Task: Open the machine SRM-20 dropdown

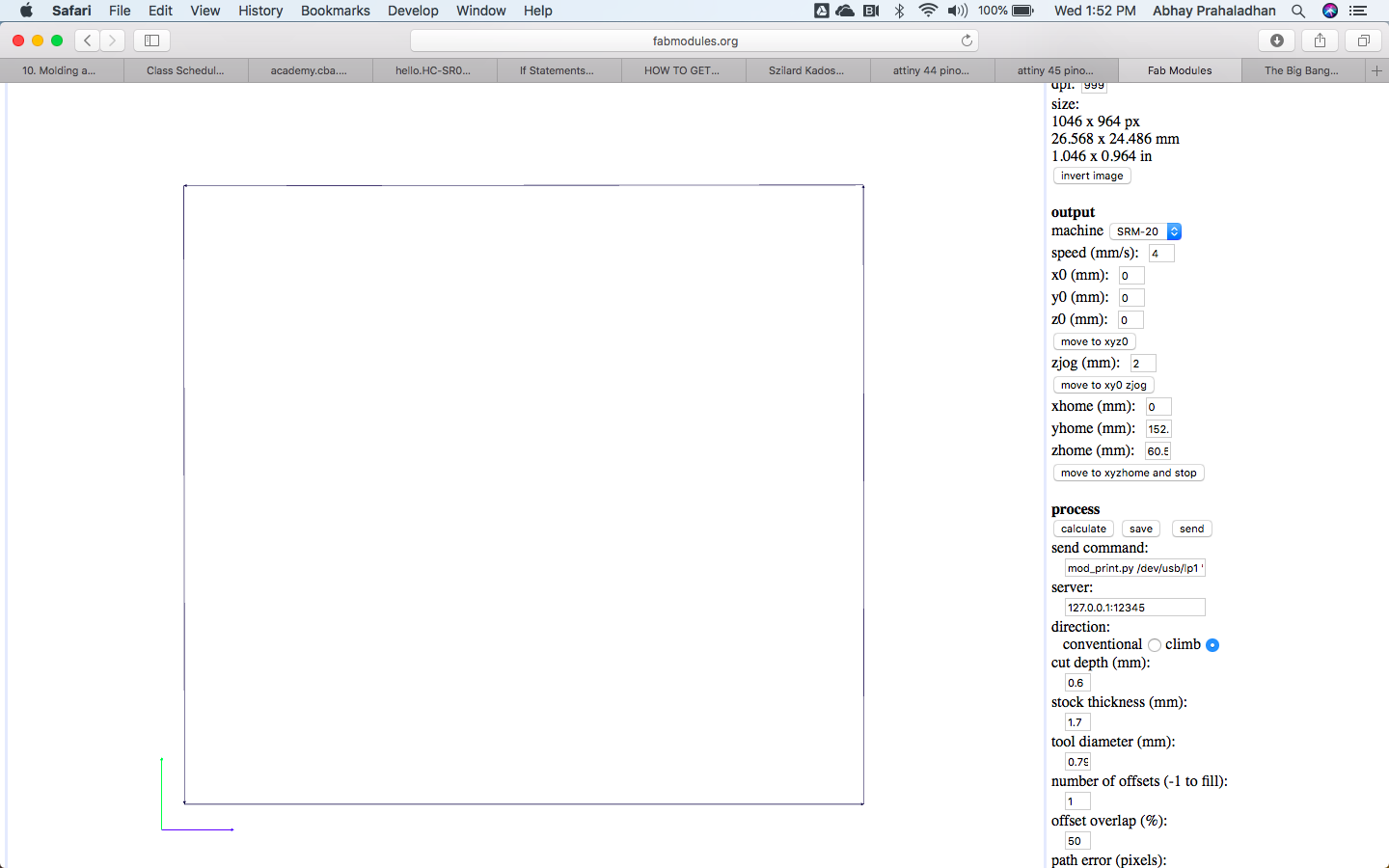Action: (1145, 231)
